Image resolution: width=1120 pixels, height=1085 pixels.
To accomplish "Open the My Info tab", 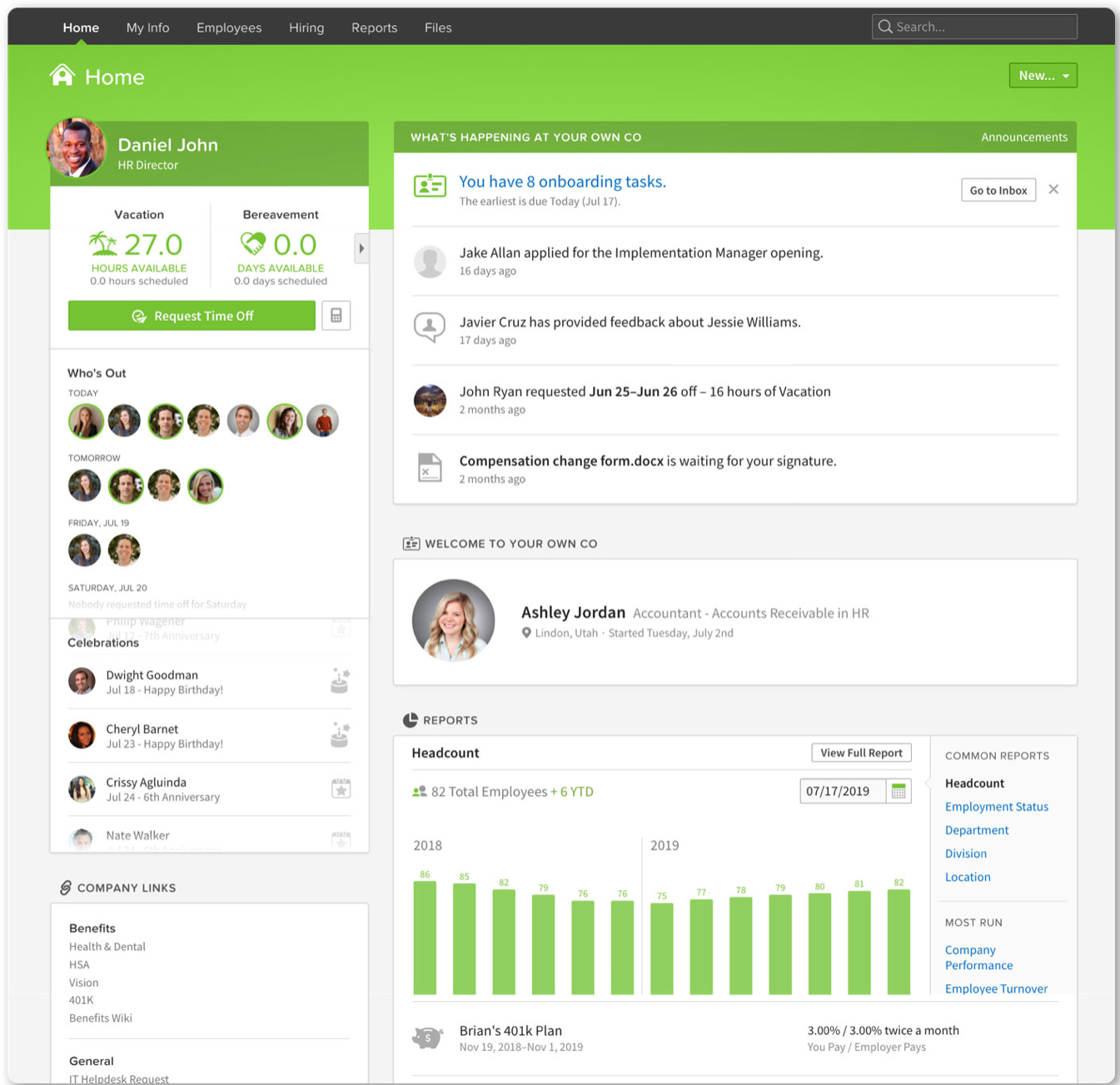I will pos(148,27).
